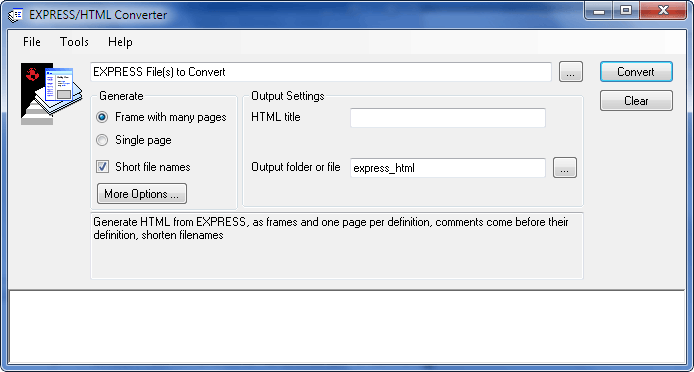Click the Generate HTML from EXPRESS description text
The image size is (694, 372).
[x=331, y=229]
